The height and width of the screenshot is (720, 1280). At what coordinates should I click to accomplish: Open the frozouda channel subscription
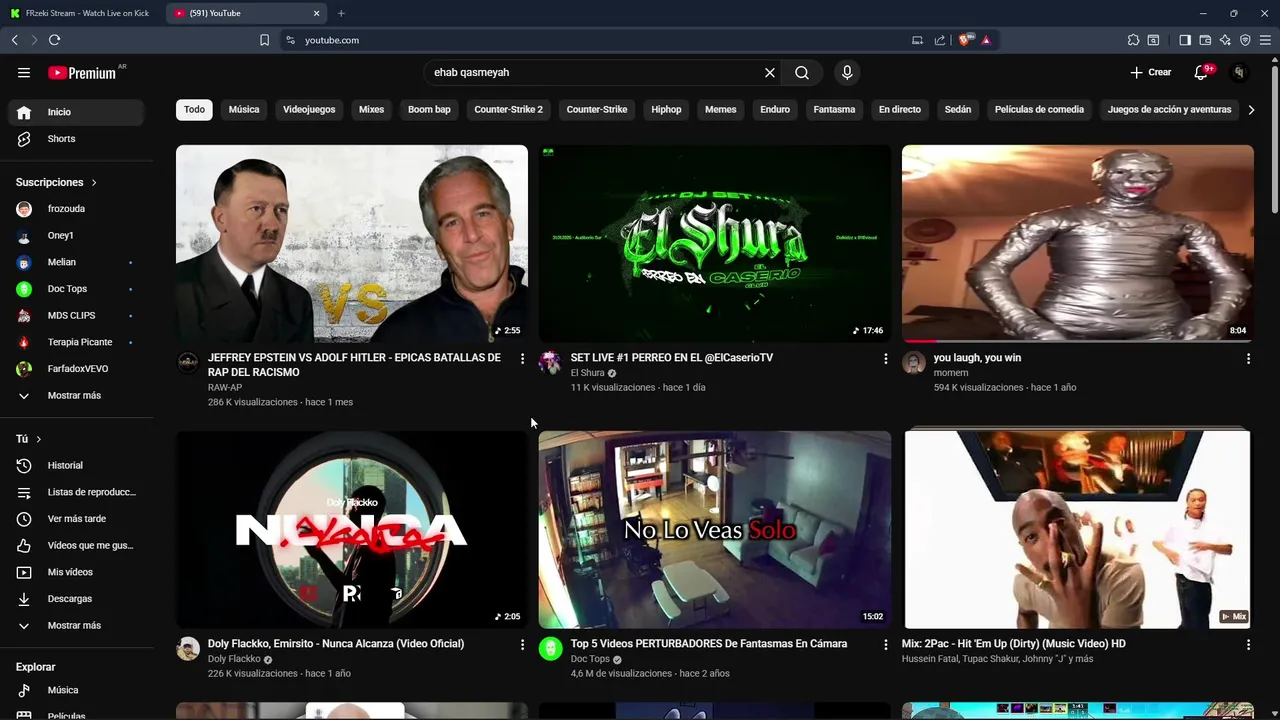[x=77, y=209]
